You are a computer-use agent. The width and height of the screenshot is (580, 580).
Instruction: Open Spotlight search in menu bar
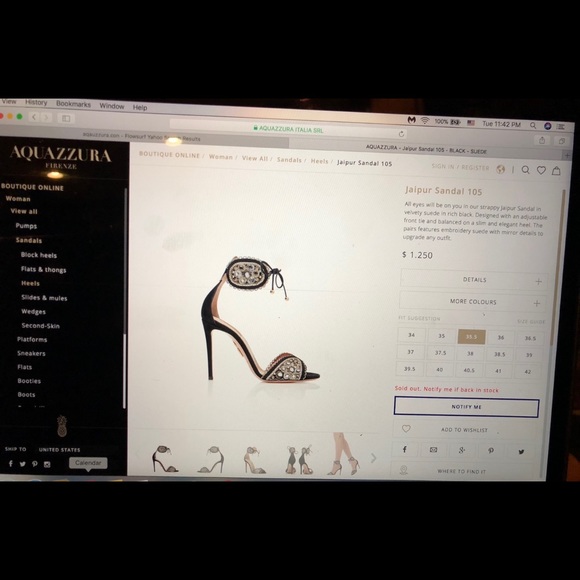coord(533,125)
